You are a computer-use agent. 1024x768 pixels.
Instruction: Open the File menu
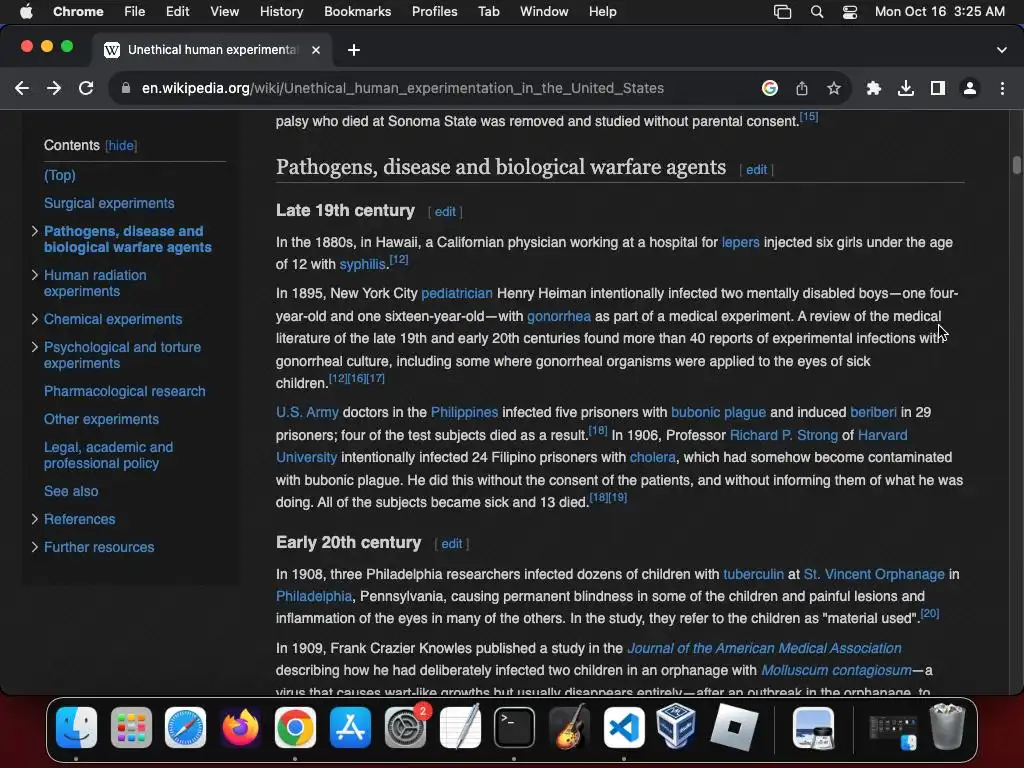(135, 12)
